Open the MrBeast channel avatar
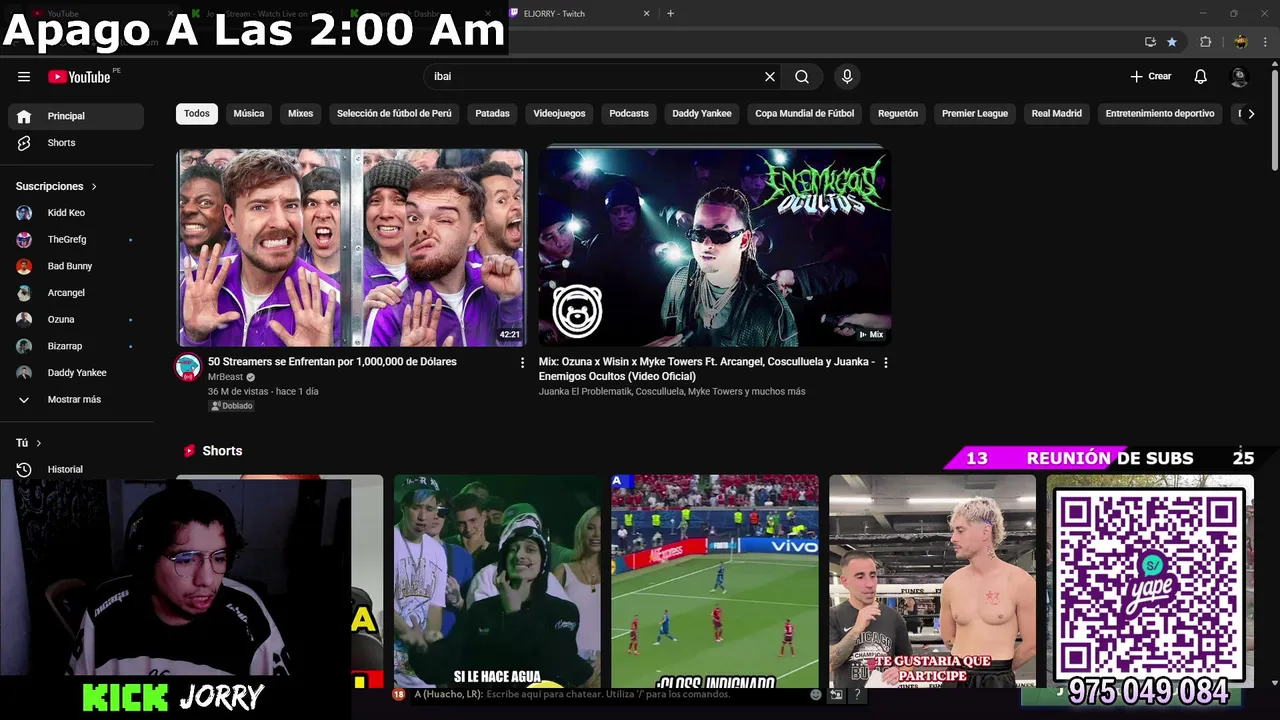Screen dimensions: 1280x720 [x=188, y=367]
